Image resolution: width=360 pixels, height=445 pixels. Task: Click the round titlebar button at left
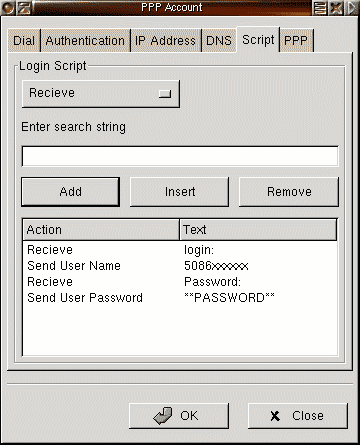pos(8,8)
